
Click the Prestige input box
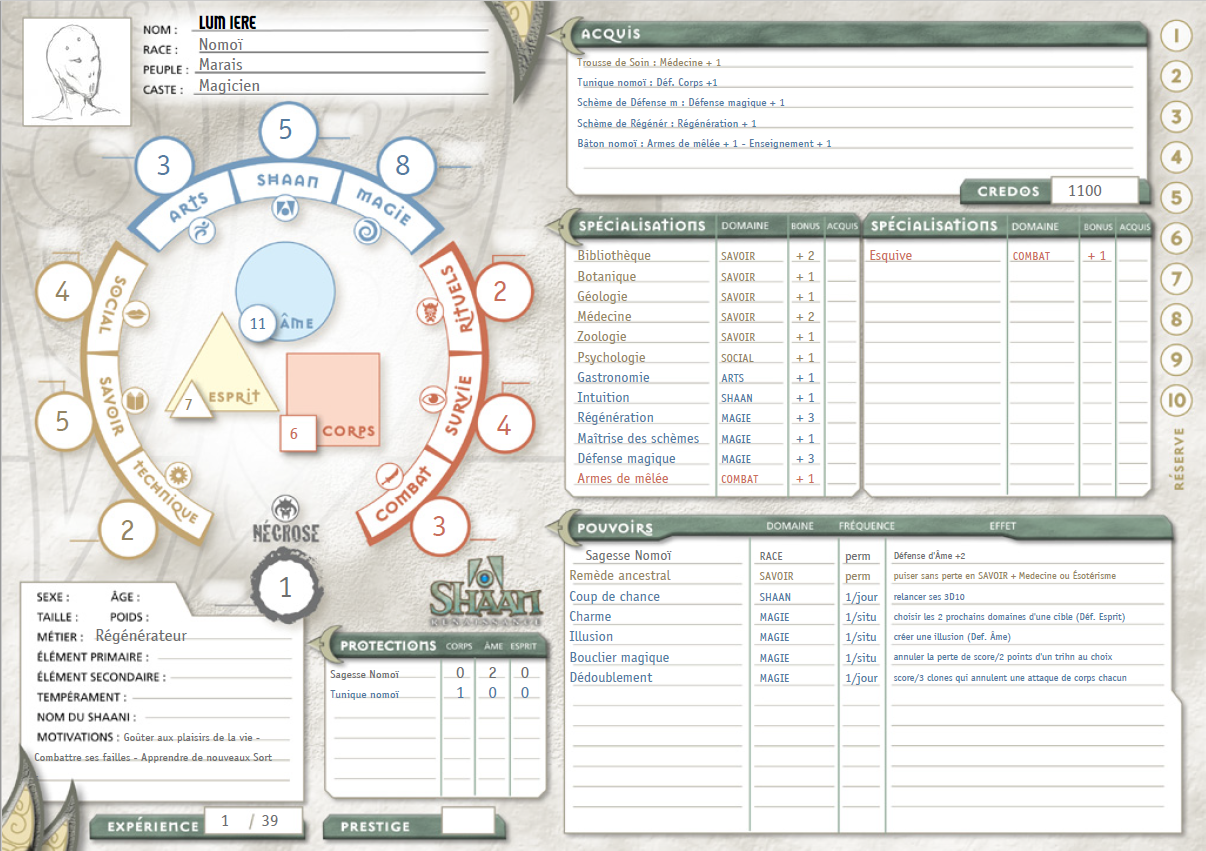click(468, 821)
